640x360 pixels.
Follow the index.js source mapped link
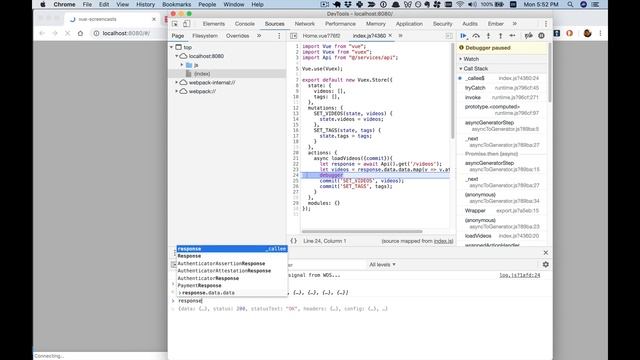(443, 241)
